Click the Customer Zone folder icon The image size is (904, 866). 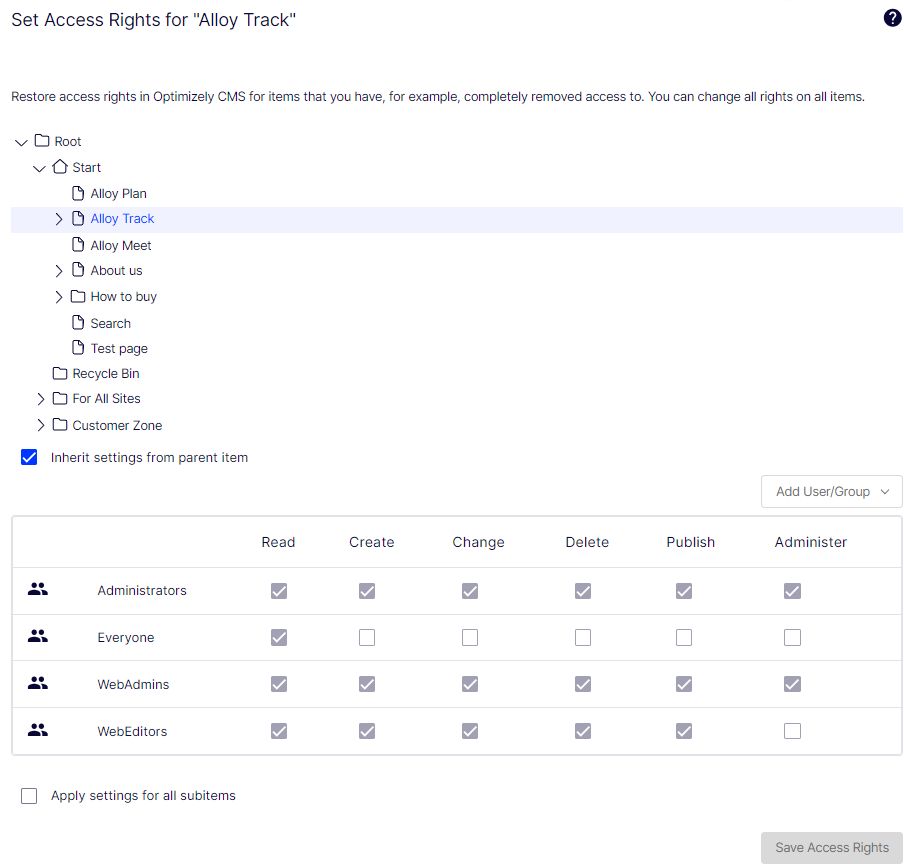tap(60, 425)
